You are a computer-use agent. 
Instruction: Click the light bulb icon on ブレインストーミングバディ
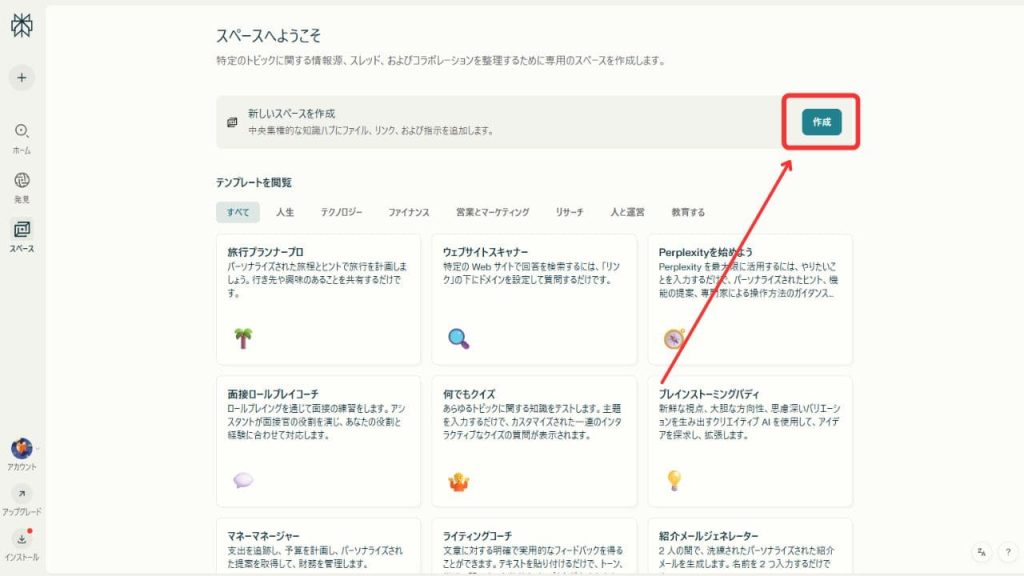pos(674,480)
